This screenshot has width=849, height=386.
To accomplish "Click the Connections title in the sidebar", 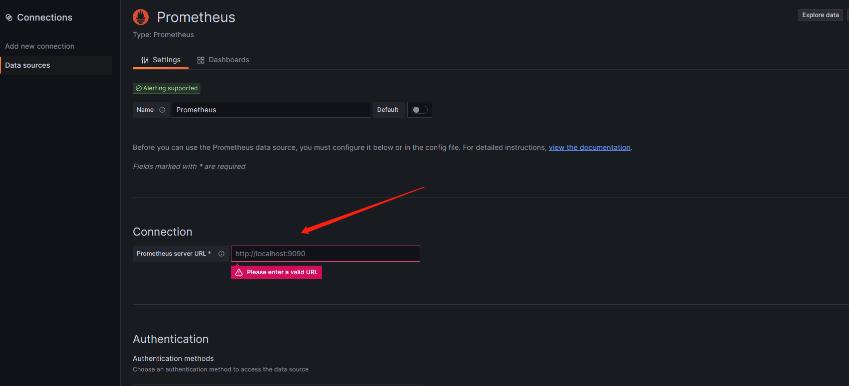I will point(44,18).
